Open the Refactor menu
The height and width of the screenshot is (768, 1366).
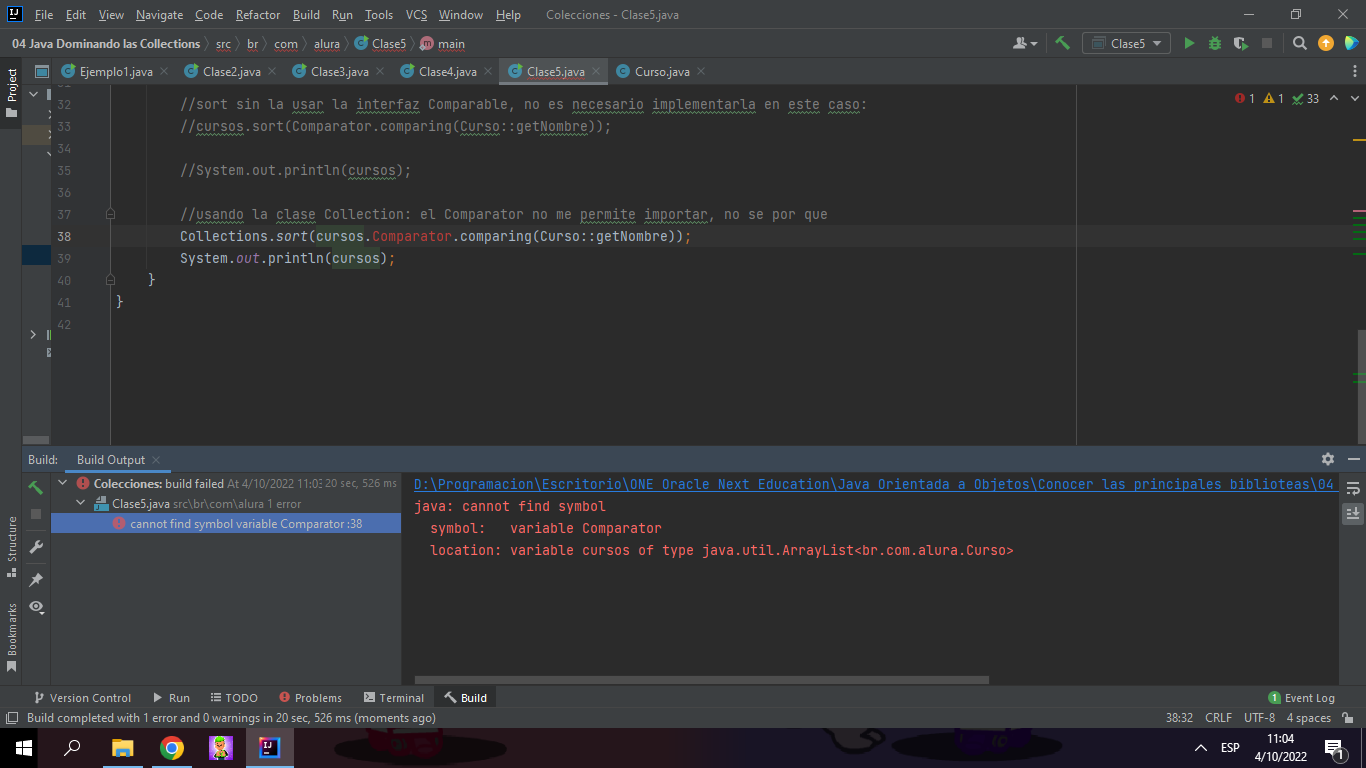[x=258, y=15]
